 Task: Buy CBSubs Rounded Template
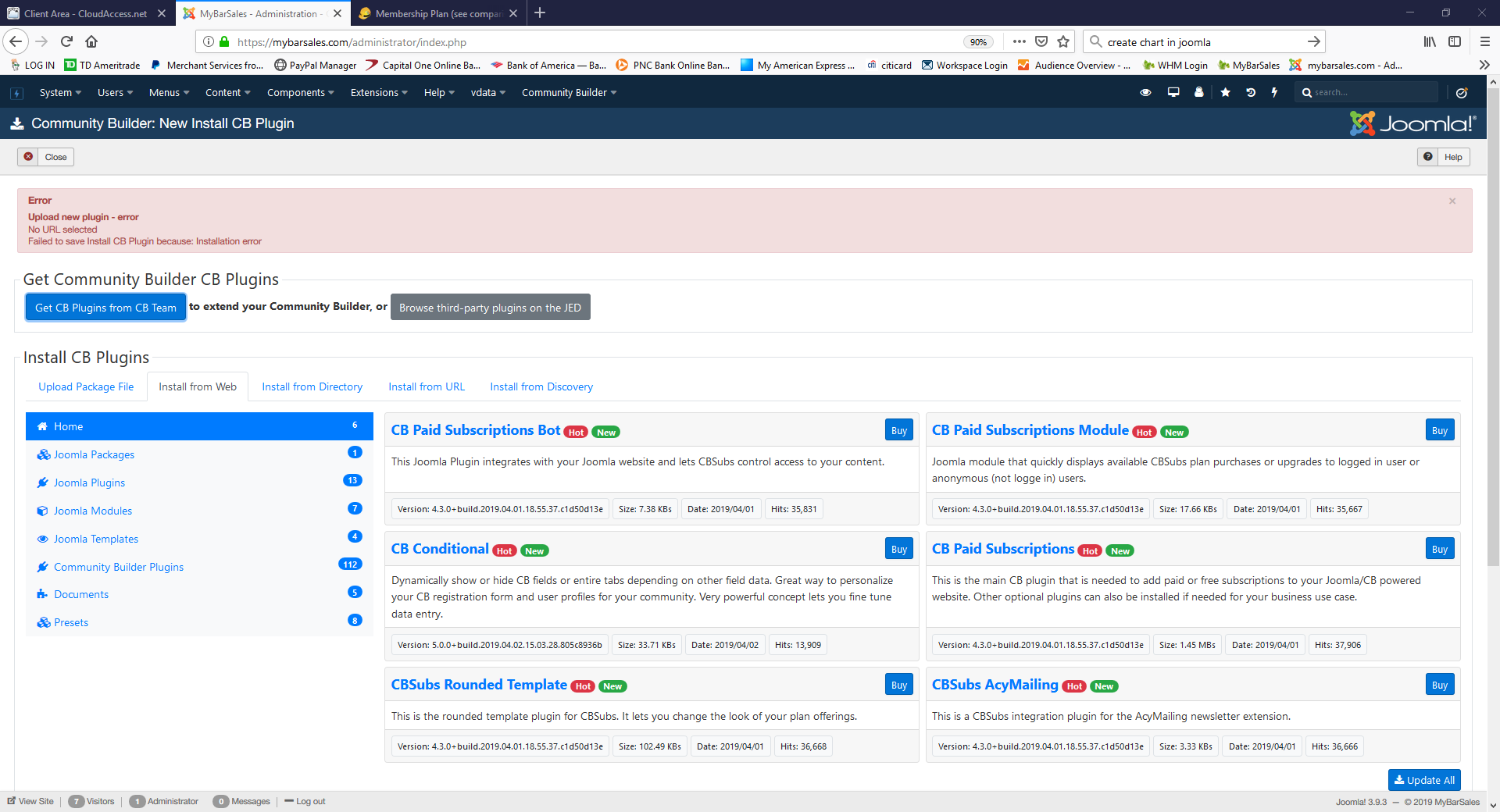coord(899,685)
